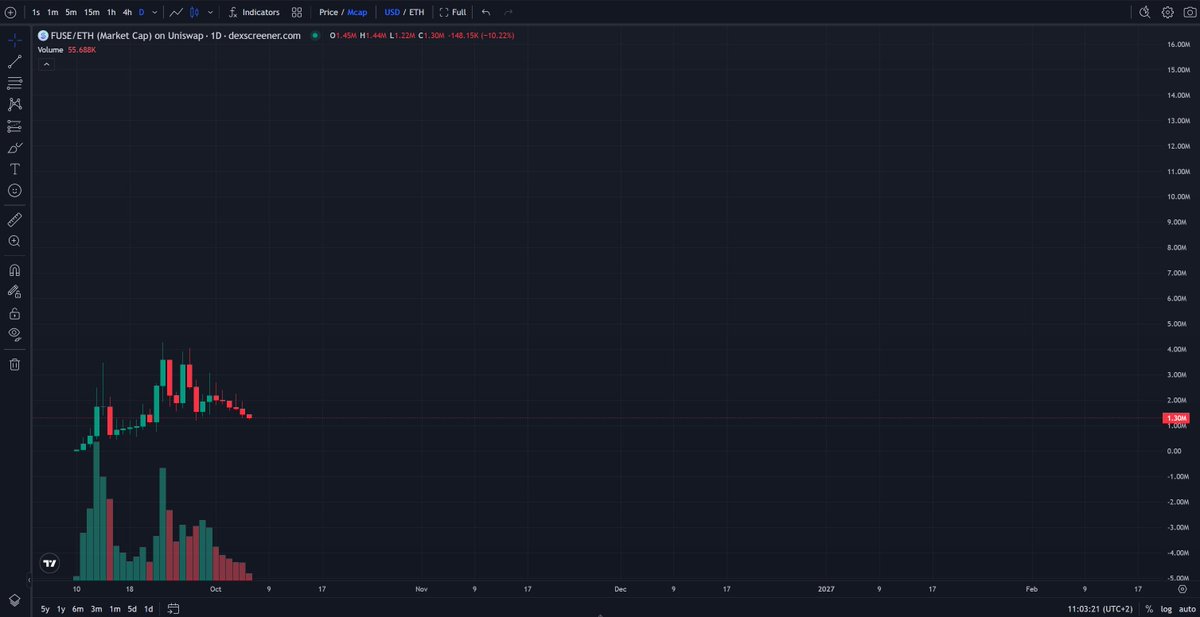Select the 1m interval in top toolbar
The image size is (1200, 617).
click(53, 12)
